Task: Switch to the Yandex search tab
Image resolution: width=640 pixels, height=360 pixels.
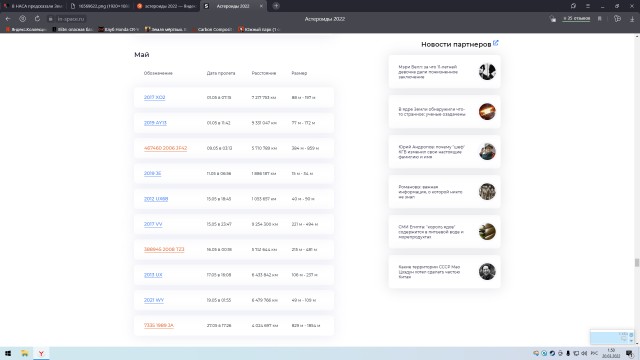Action: tap(166, 6)
